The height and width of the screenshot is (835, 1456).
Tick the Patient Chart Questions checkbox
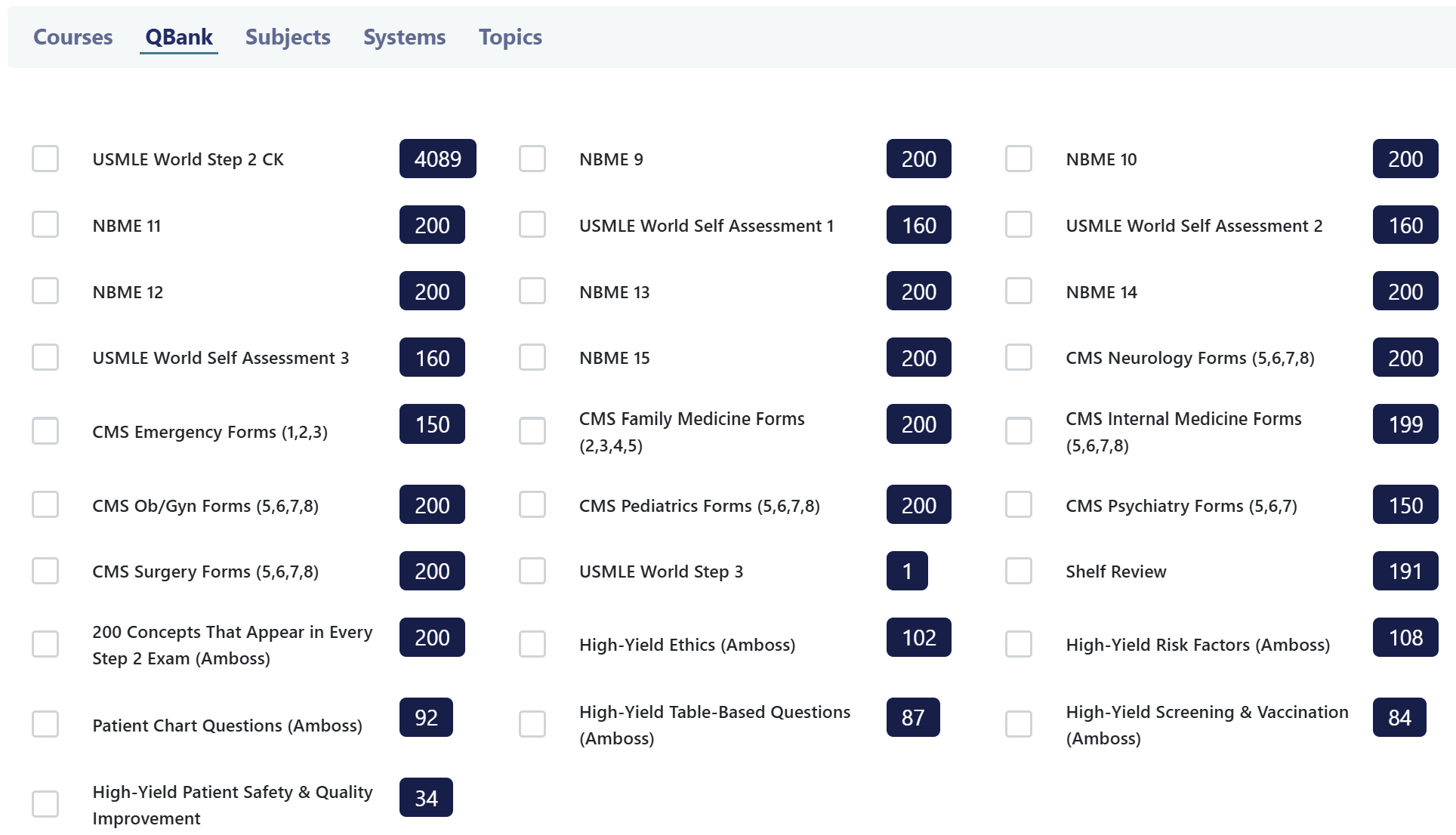[45, 724]
